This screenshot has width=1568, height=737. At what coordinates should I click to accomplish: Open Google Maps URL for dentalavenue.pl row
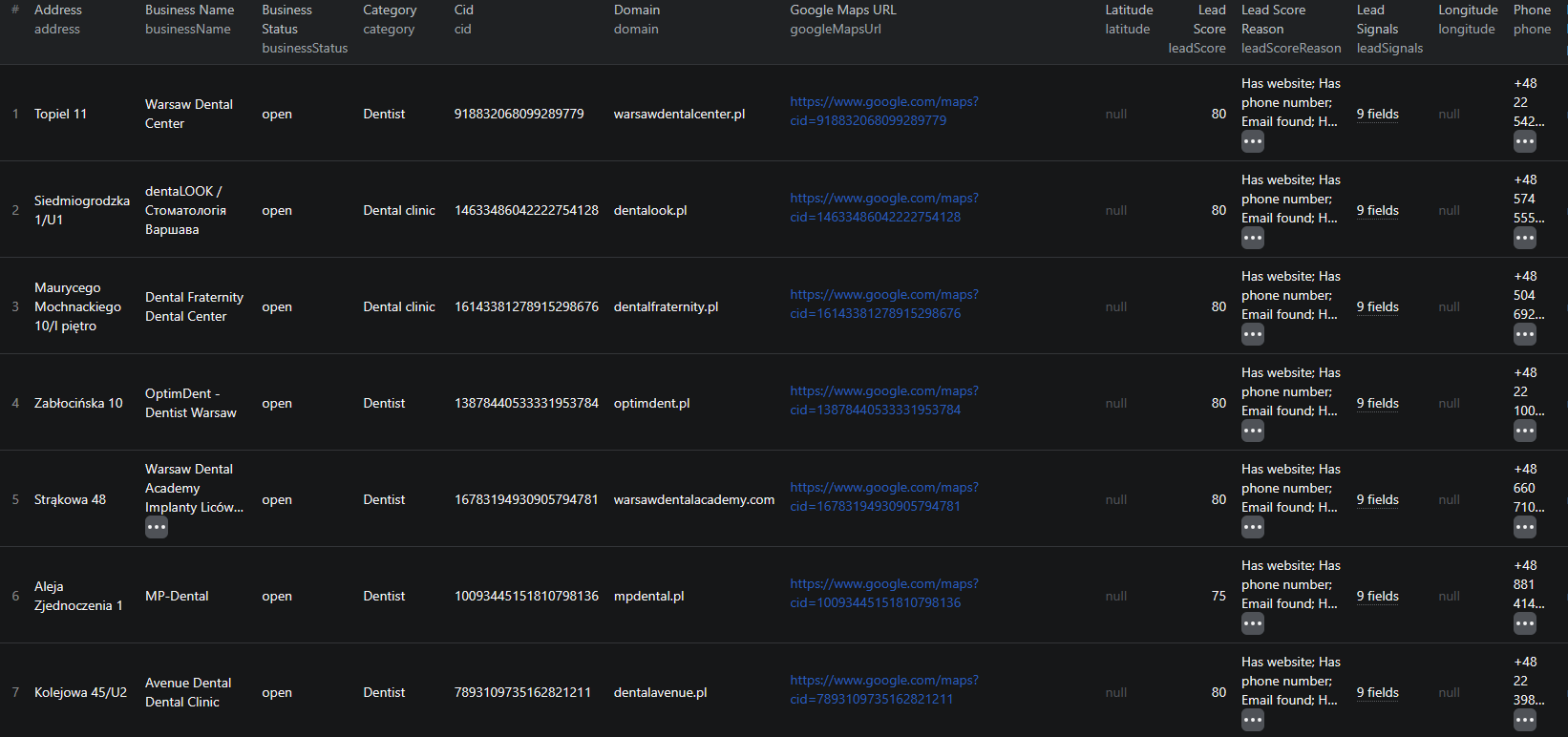(x=883, y=690)
